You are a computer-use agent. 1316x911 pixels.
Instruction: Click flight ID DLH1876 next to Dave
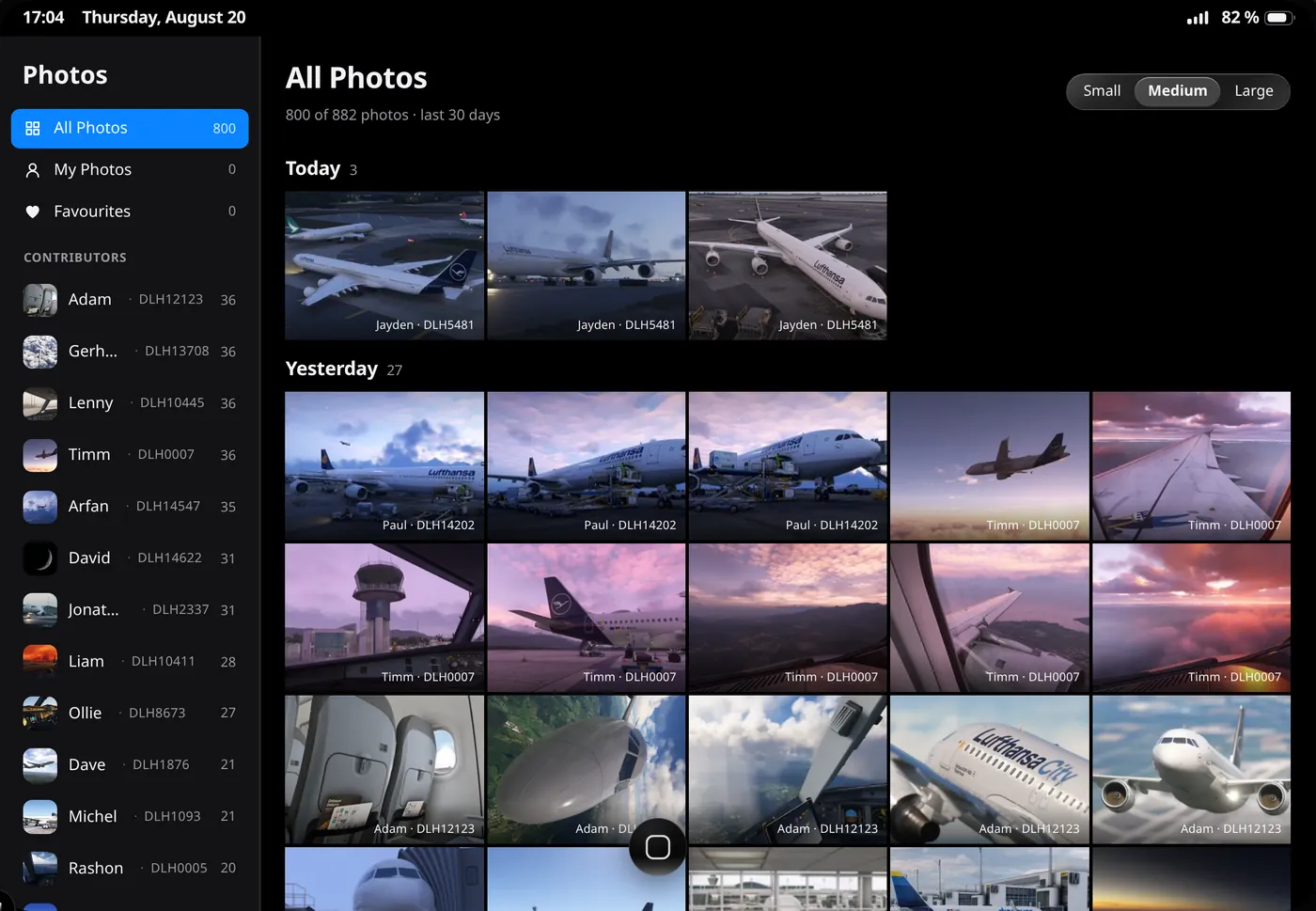[161, 765]
